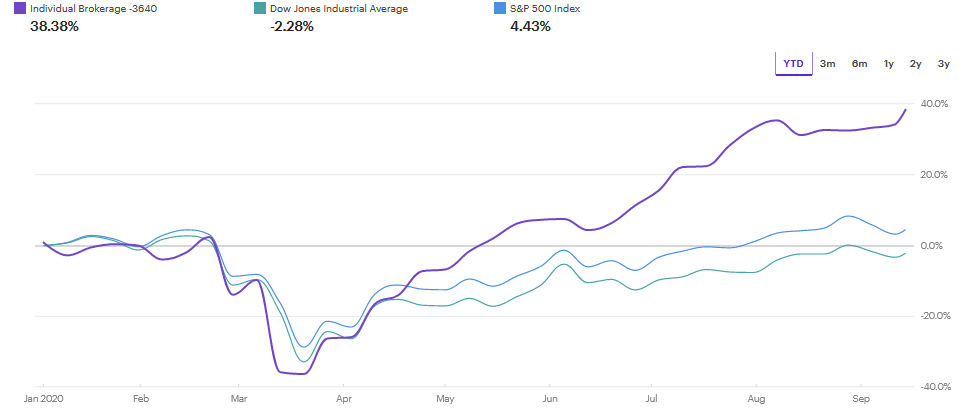The height and width of the screenshot is (413, 977).
Task: Click the 4.43% S&P 500 return value
Action: pos(530,26)
